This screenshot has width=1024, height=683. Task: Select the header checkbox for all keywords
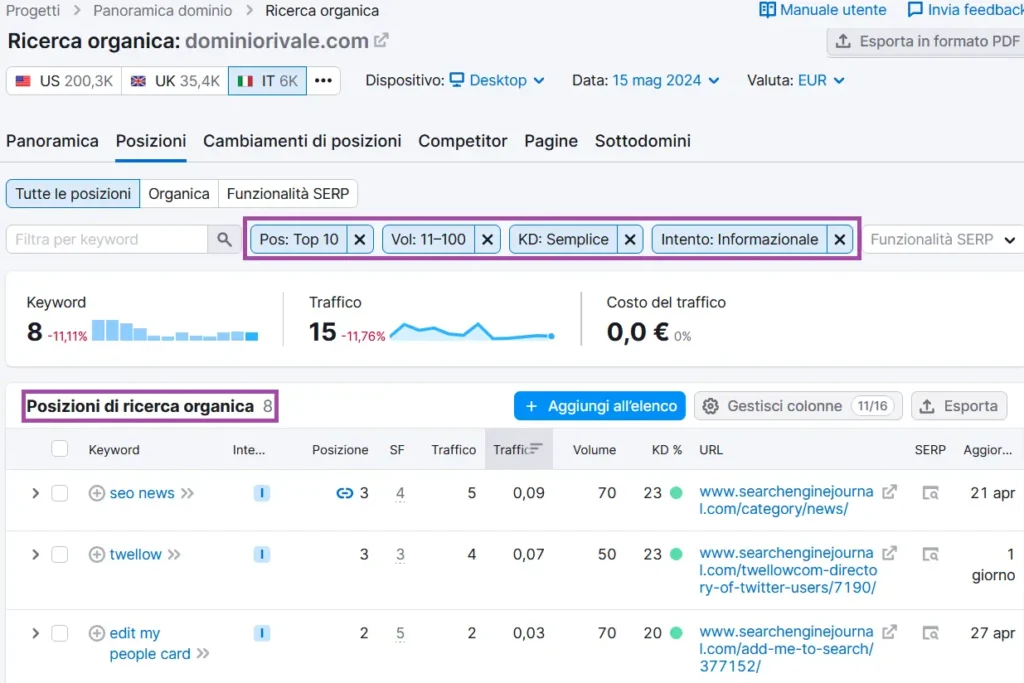(60, 449)
